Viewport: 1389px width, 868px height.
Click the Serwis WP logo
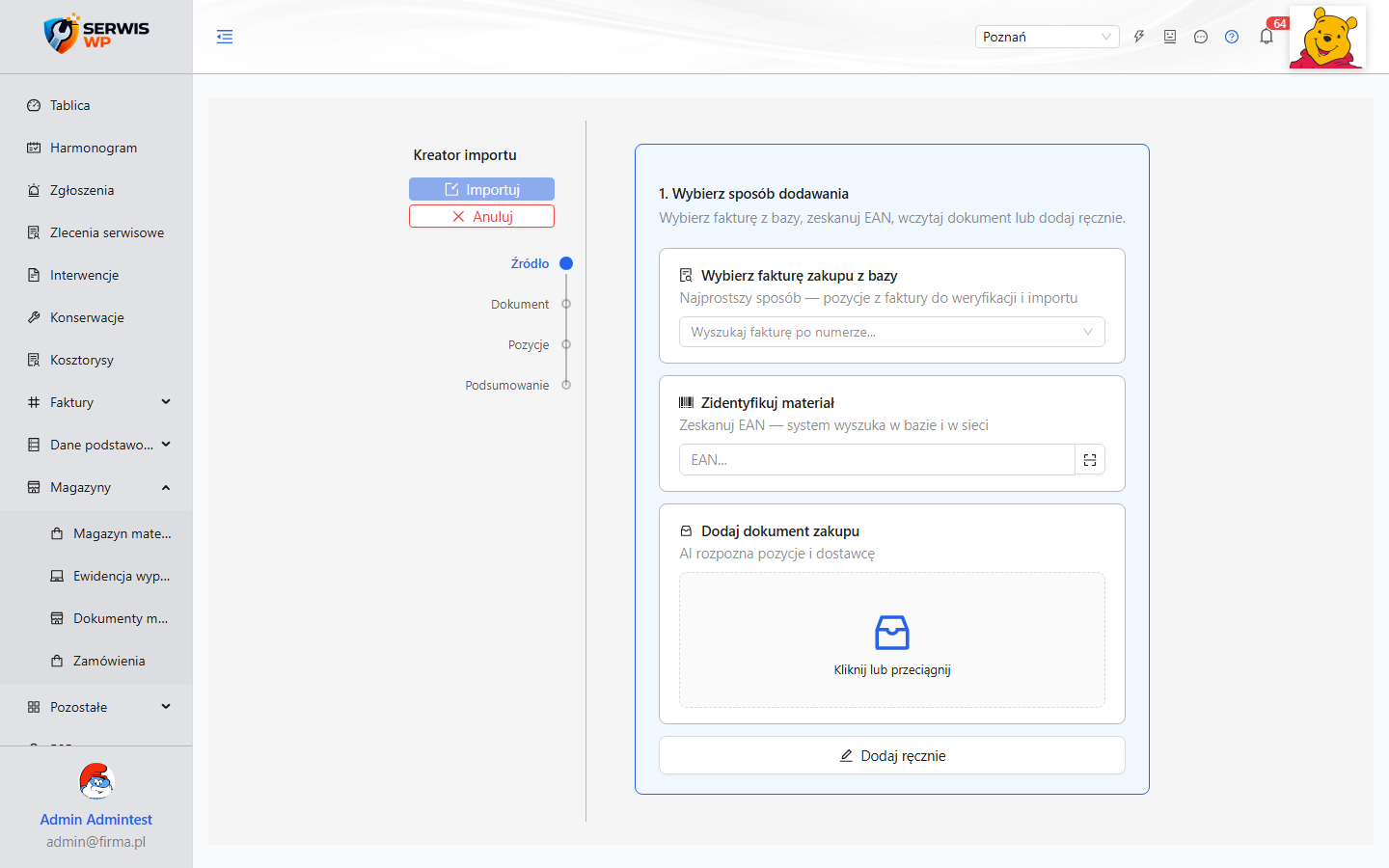pyautogui.click(x=96, y=35)
